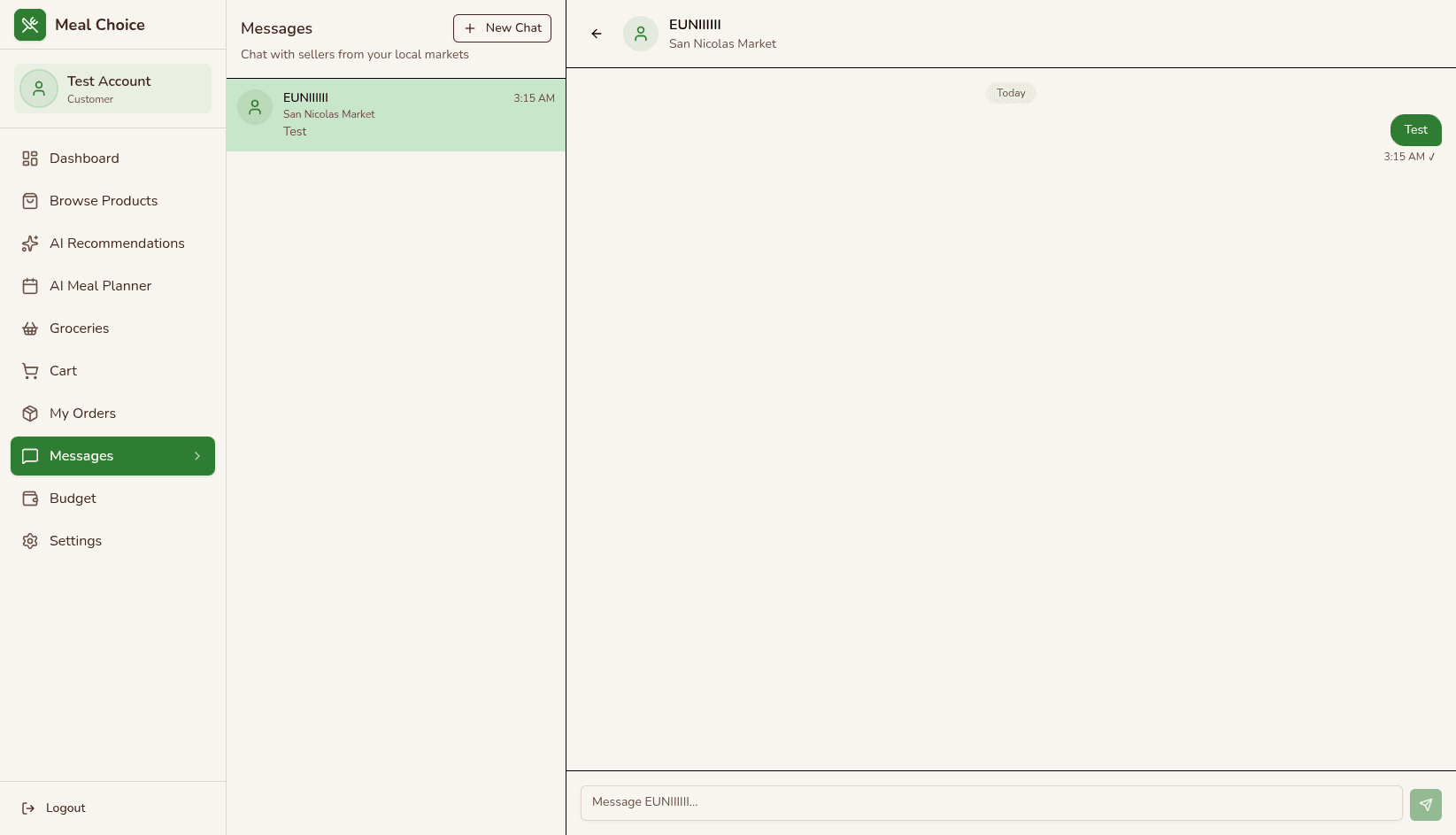
Task: Click the Groceries basket icon
Action: click(30, 329)
